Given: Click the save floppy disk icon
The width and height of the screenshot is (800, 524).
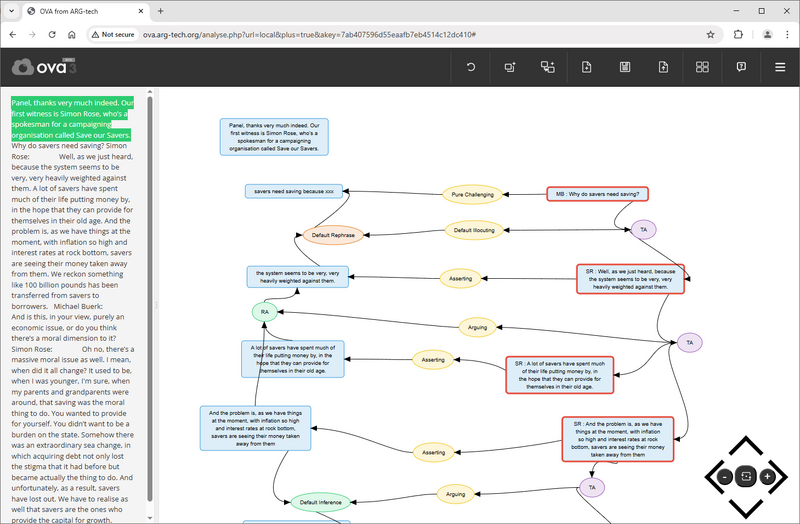Looking at the screenshot, I should click(x=625, y=67).
